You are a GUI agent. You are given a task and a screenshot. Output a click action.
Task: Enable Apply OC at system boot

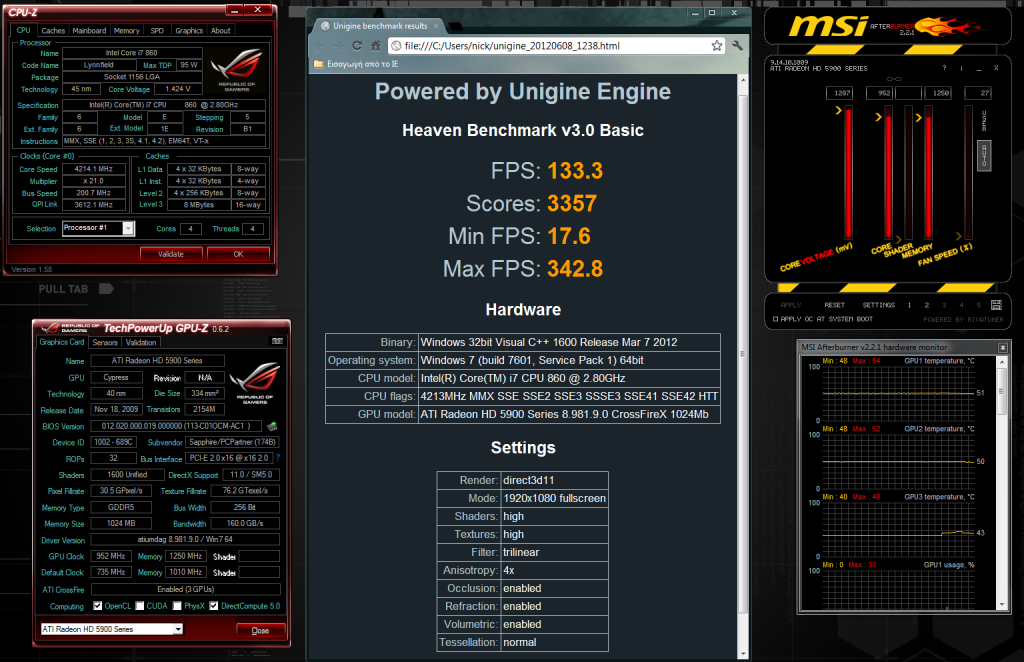[x=776, y=319]
